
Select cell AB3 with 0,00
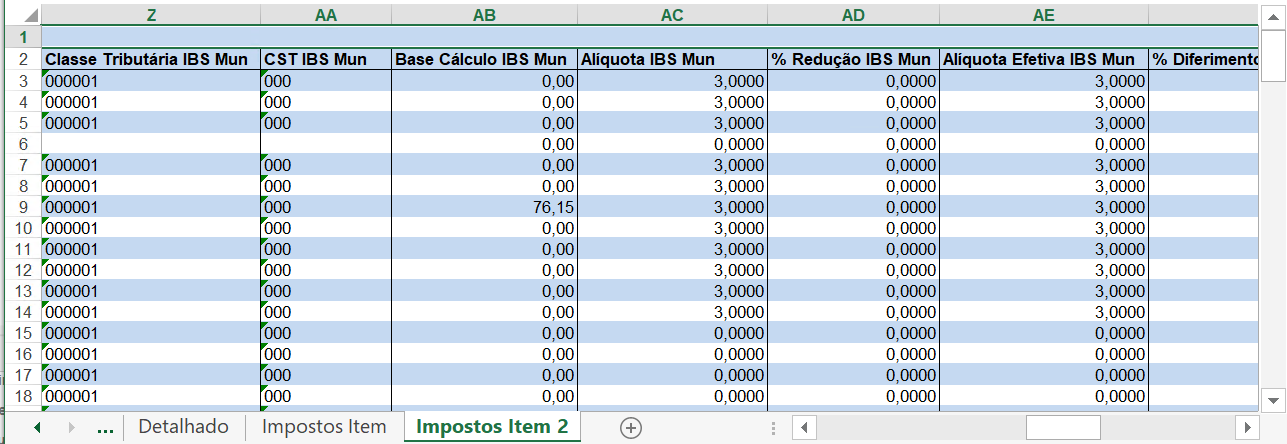(484, 81)
